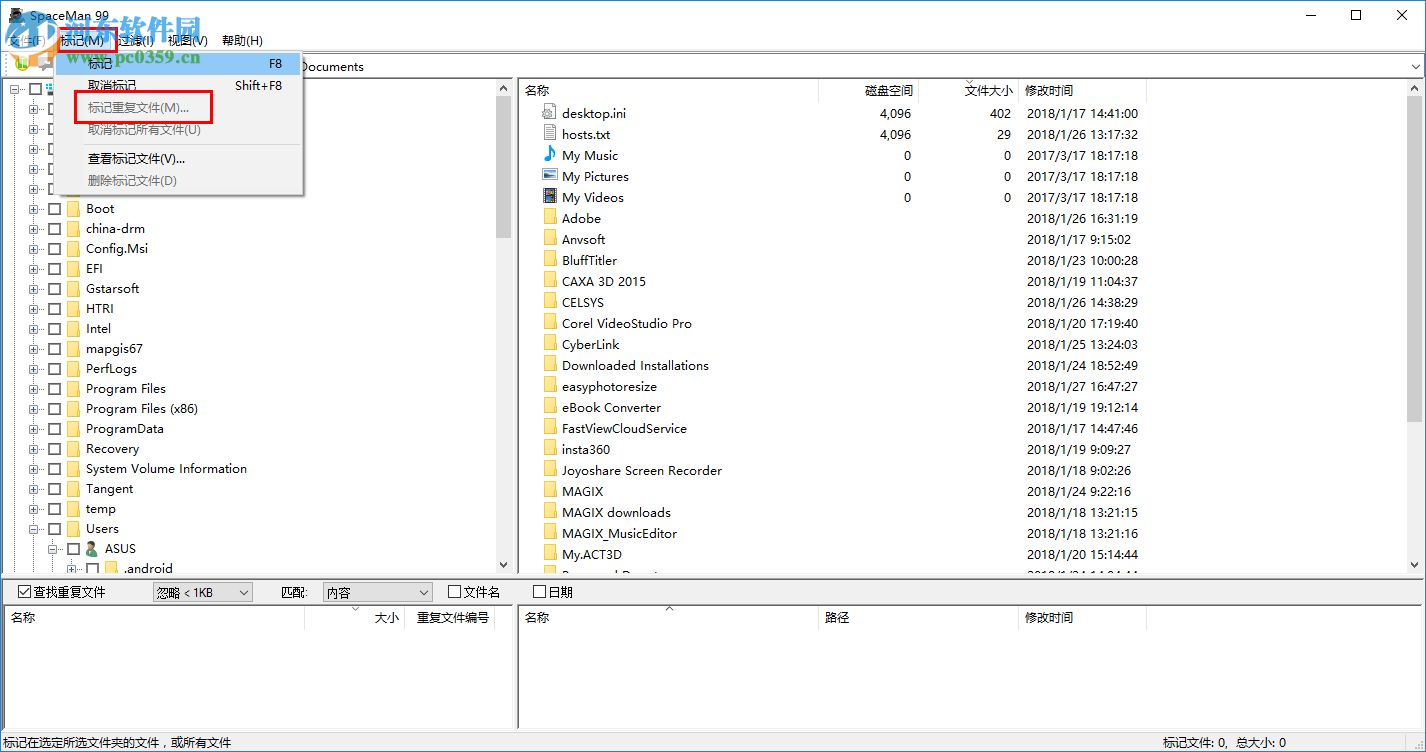Click the hosts.txt document icon

(x=549, y=134)
